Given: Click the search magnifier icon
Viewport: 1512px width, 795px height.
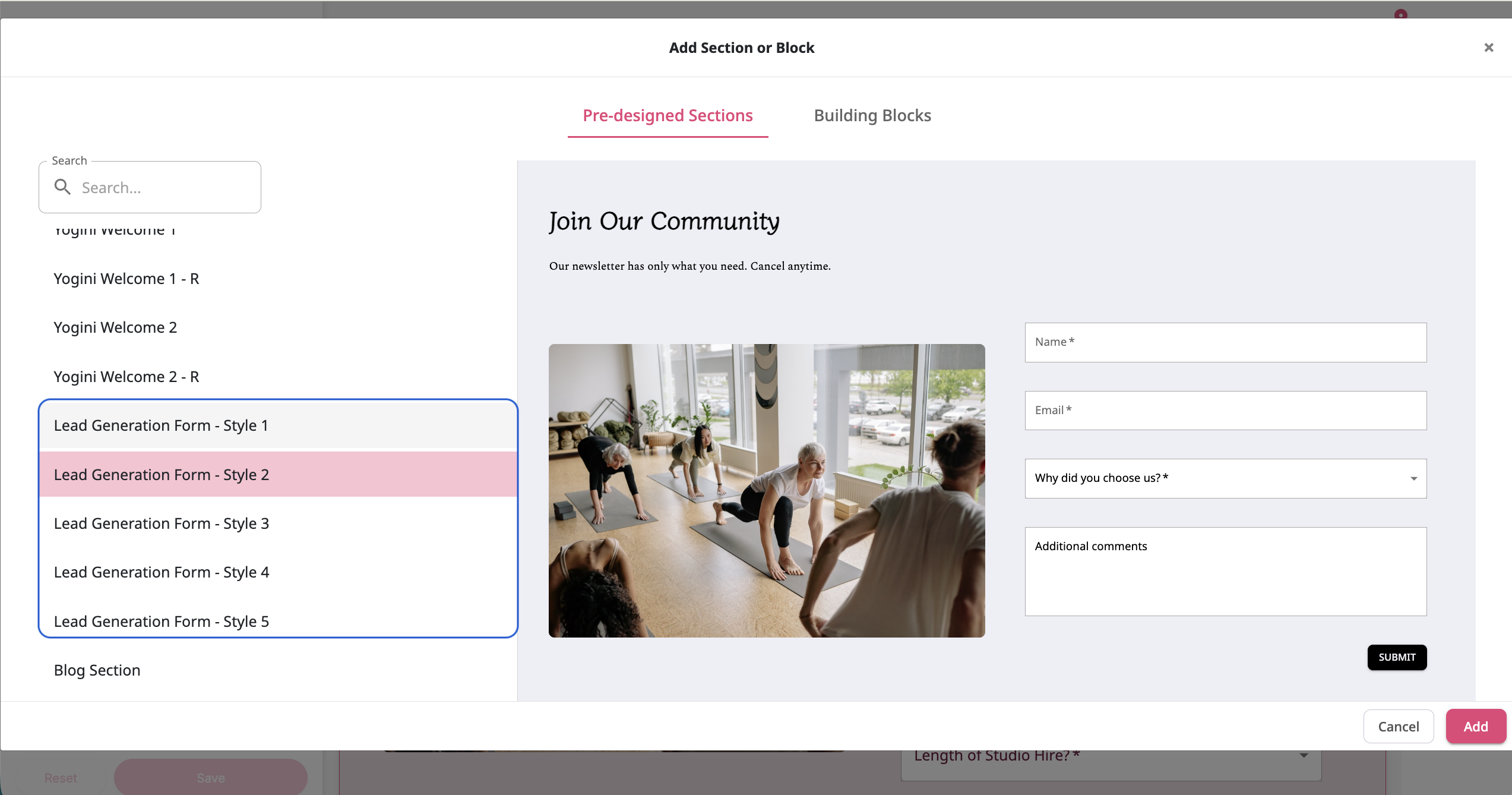Looking at the screenshot, I should 62,187.
